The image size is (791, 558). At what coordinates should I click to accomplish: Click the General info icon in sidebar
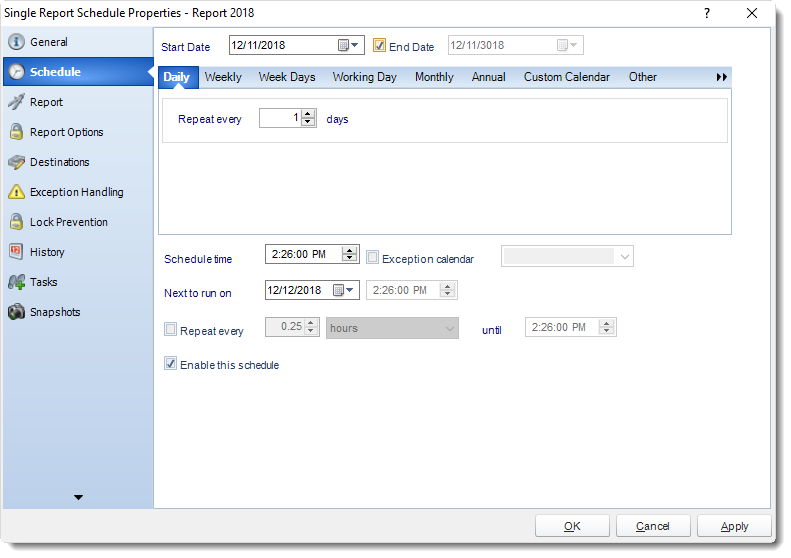coord(16,41)
